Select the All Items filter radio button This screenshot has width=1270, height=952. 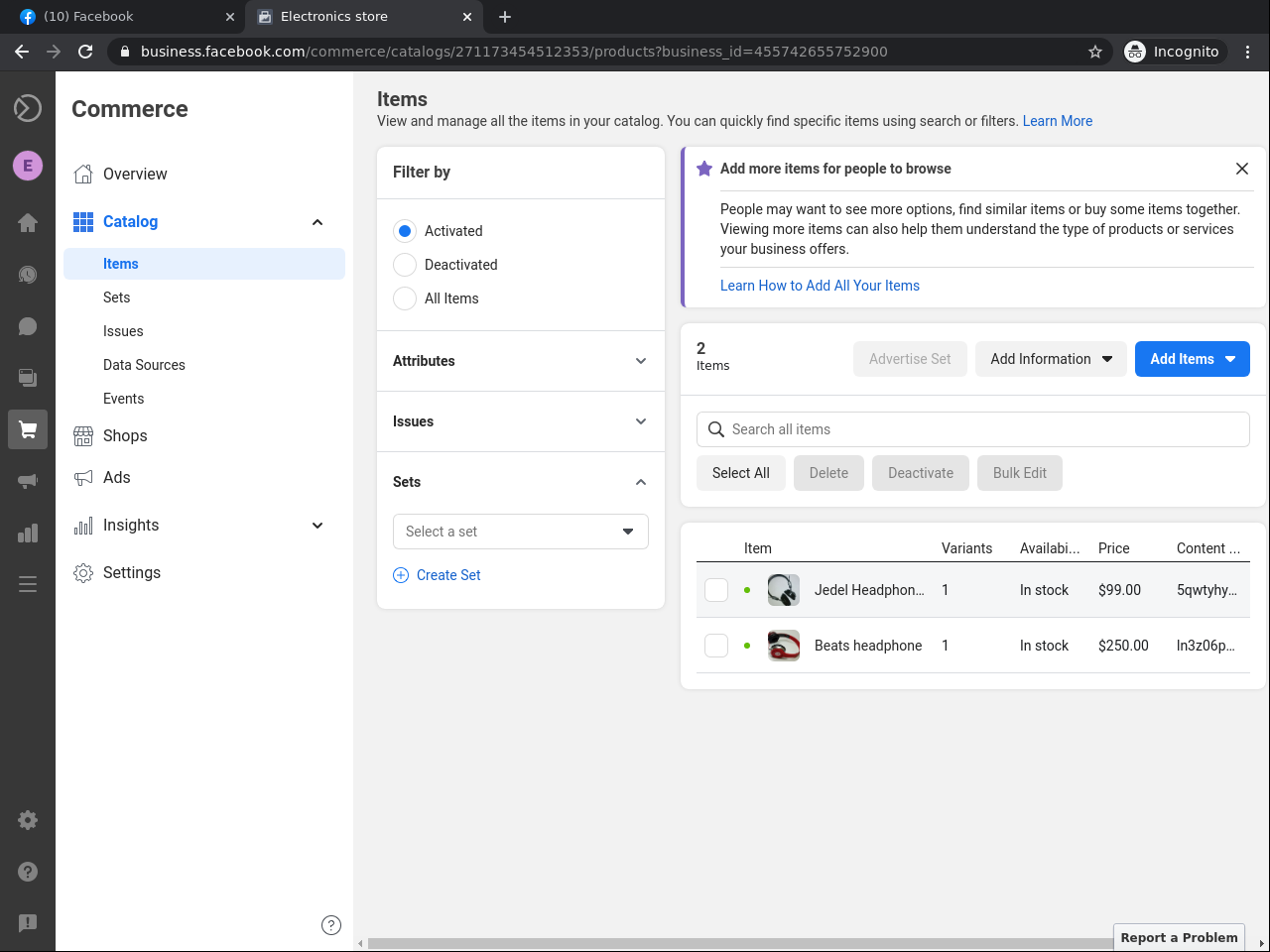[405, 298]
